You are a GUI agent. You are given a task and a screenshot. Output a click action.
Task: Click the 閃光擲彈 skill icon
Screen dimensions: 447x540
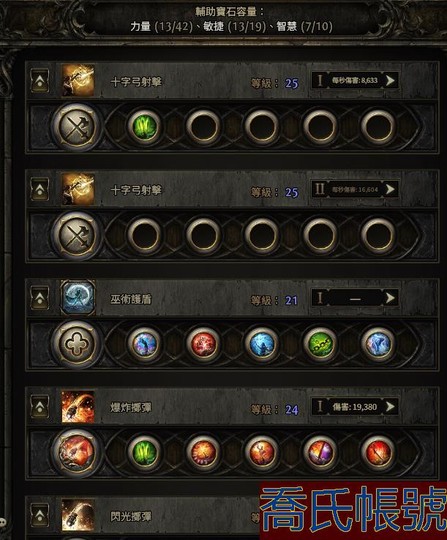tap(78, 515)
